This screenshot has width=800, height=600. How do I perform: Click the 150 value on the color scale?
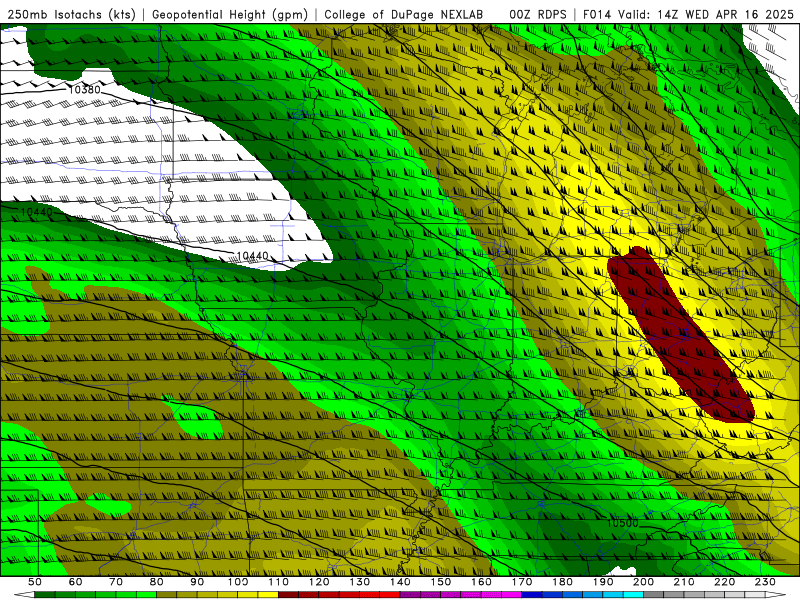441,582
